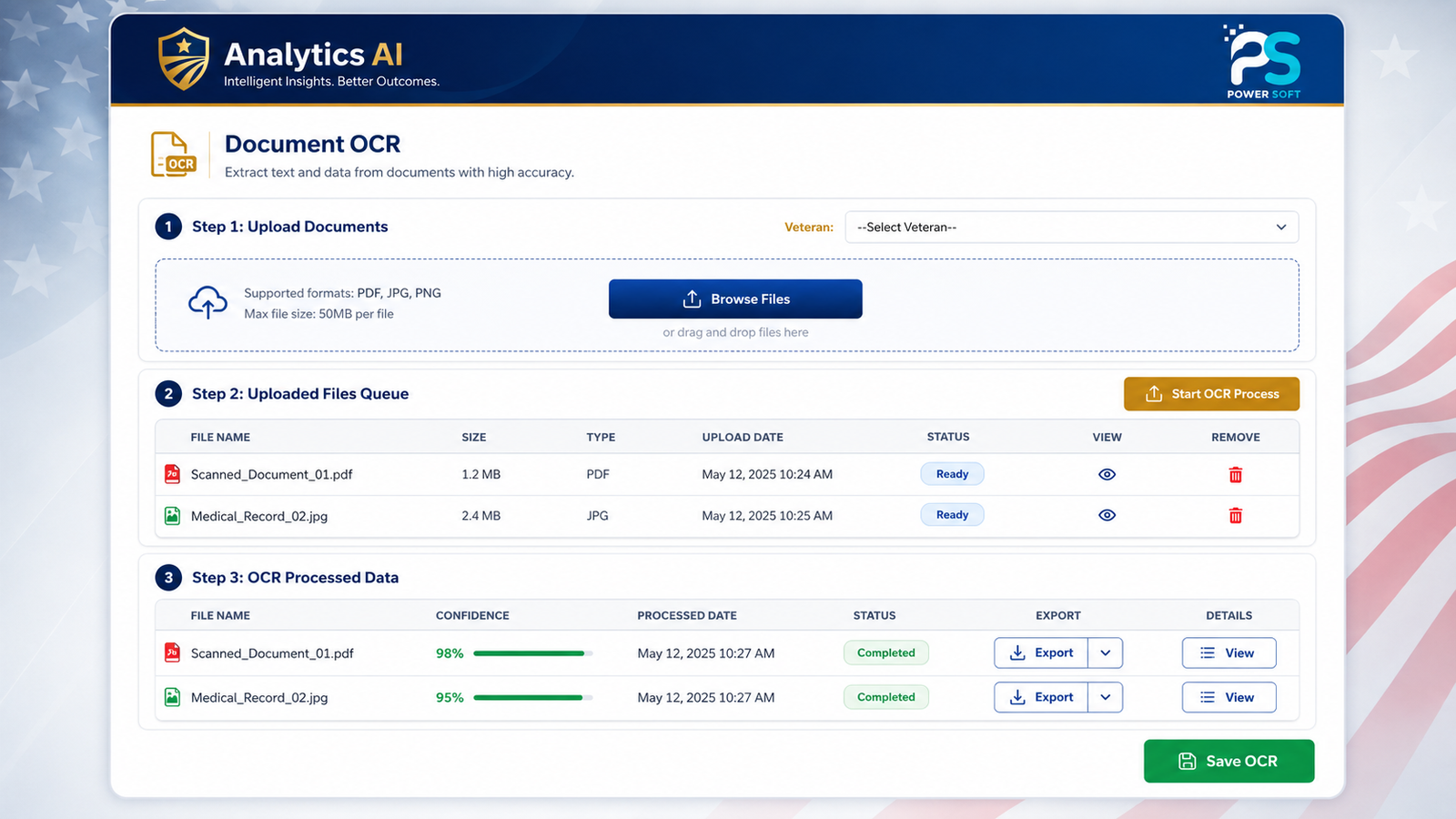This screenshot has height=819, width=1456.
Task: Click the Analytics AI shield logo
Action: (184, 59)
